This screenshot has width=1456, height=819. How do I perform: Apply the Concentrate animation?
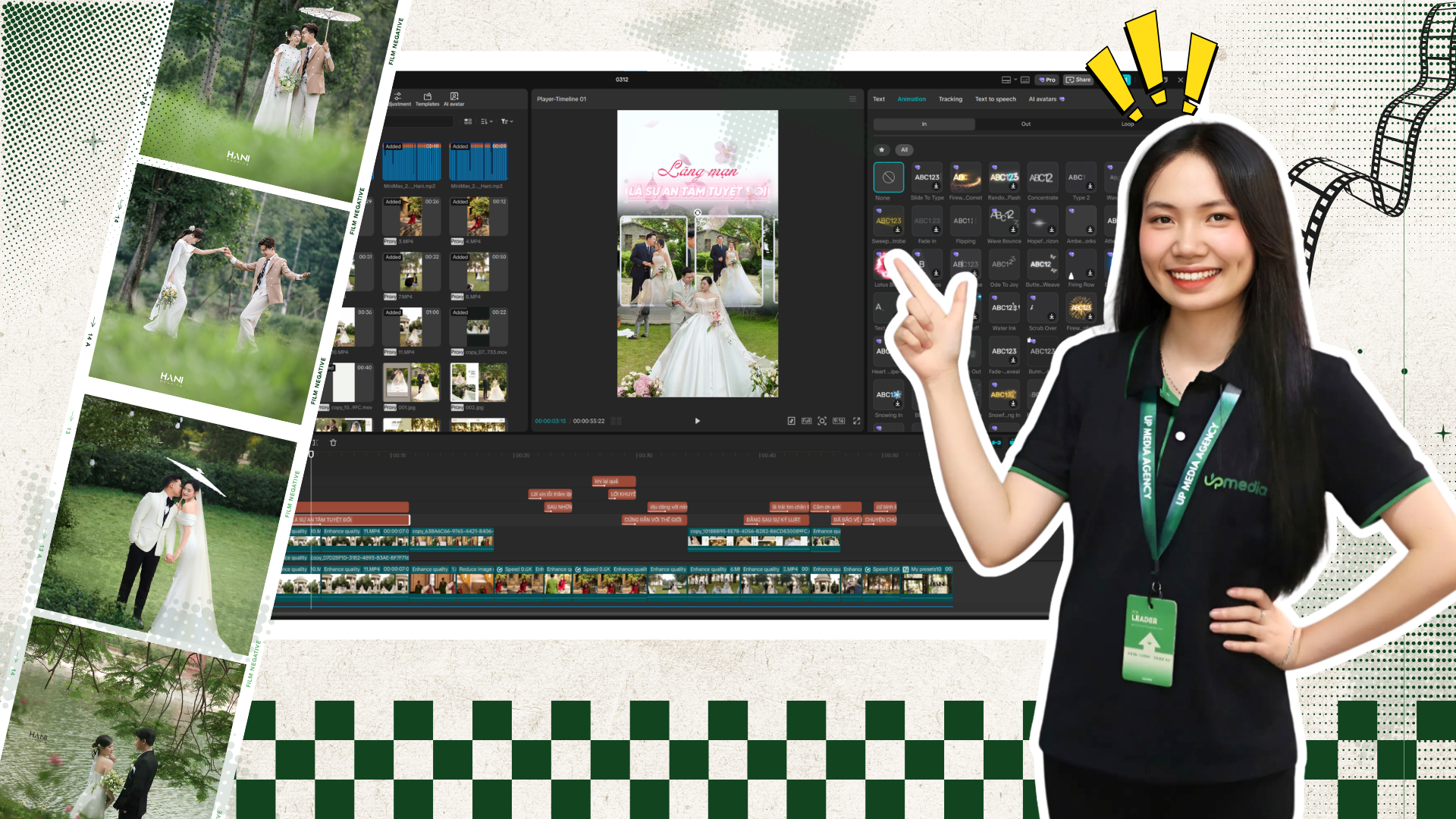tap(1043, 178)
